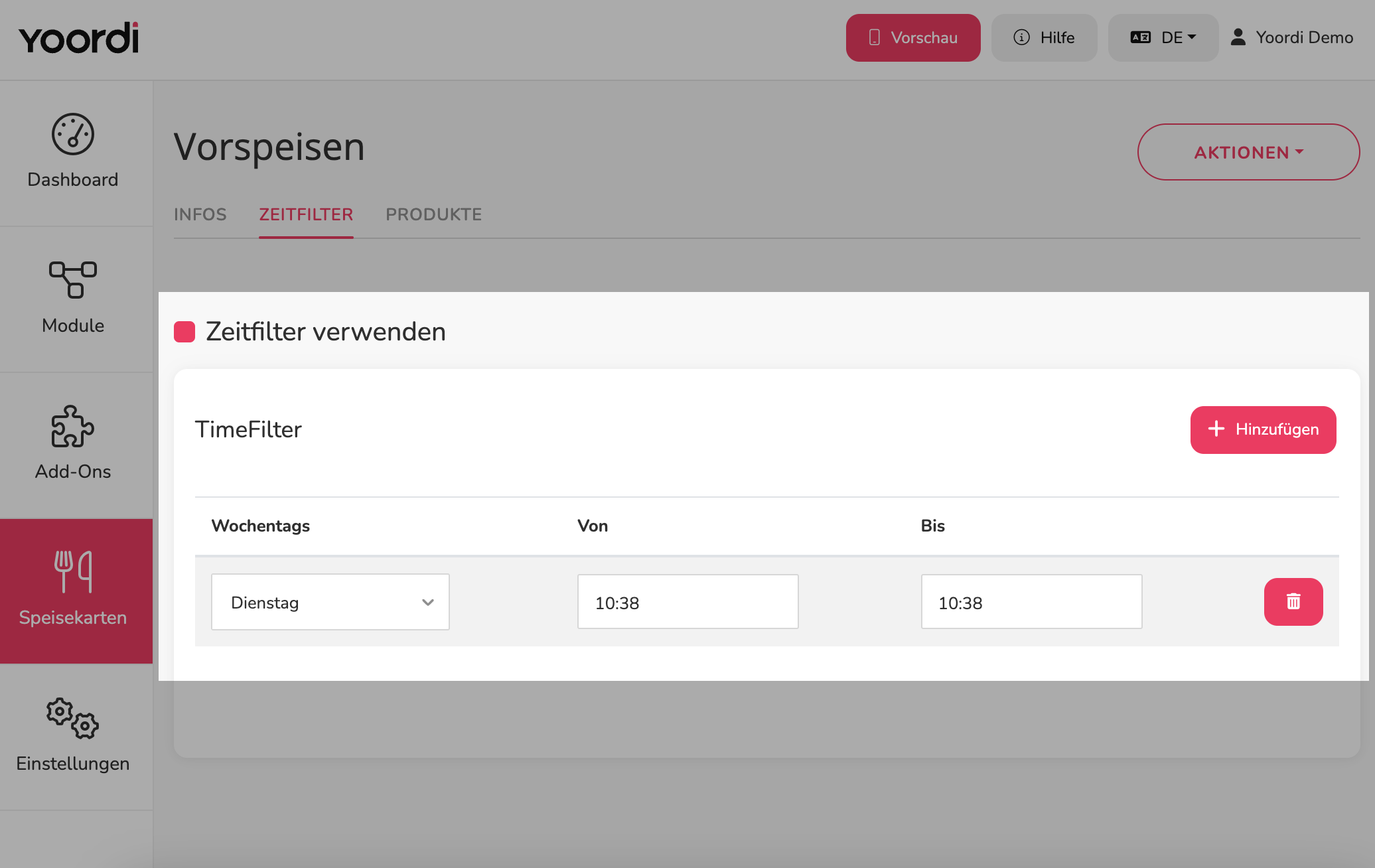The image size is (1375, 868).
Task: Click the Yoordi Demo user account
Action: (x=1291, y=37)
